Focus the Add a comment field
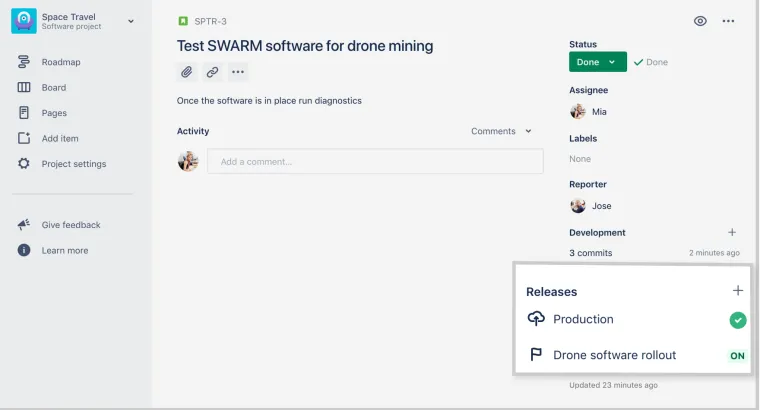 click(375, 161)
